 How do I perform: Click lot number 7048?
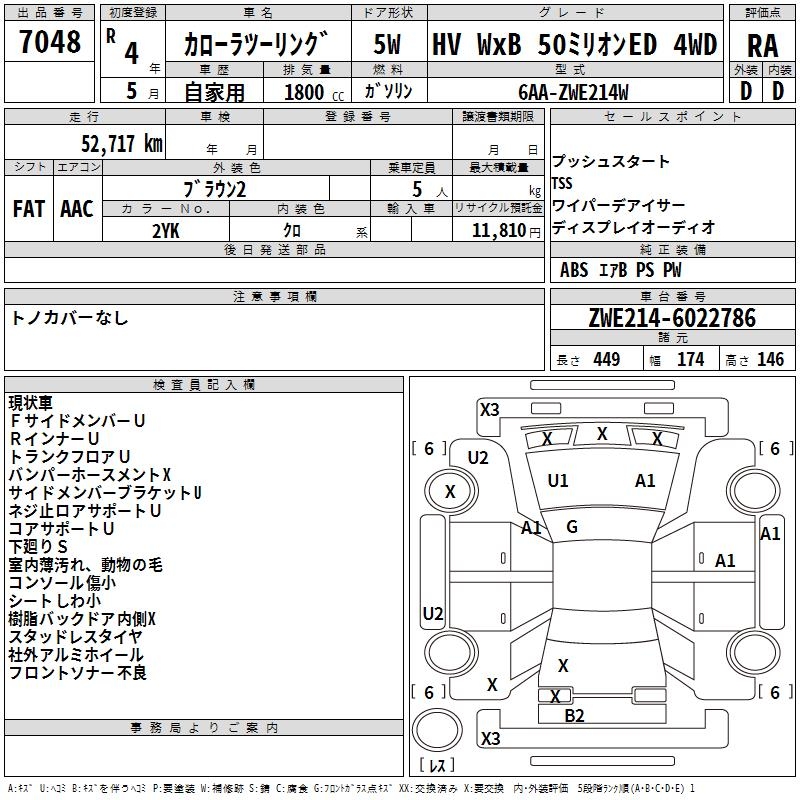coord(49,43)
